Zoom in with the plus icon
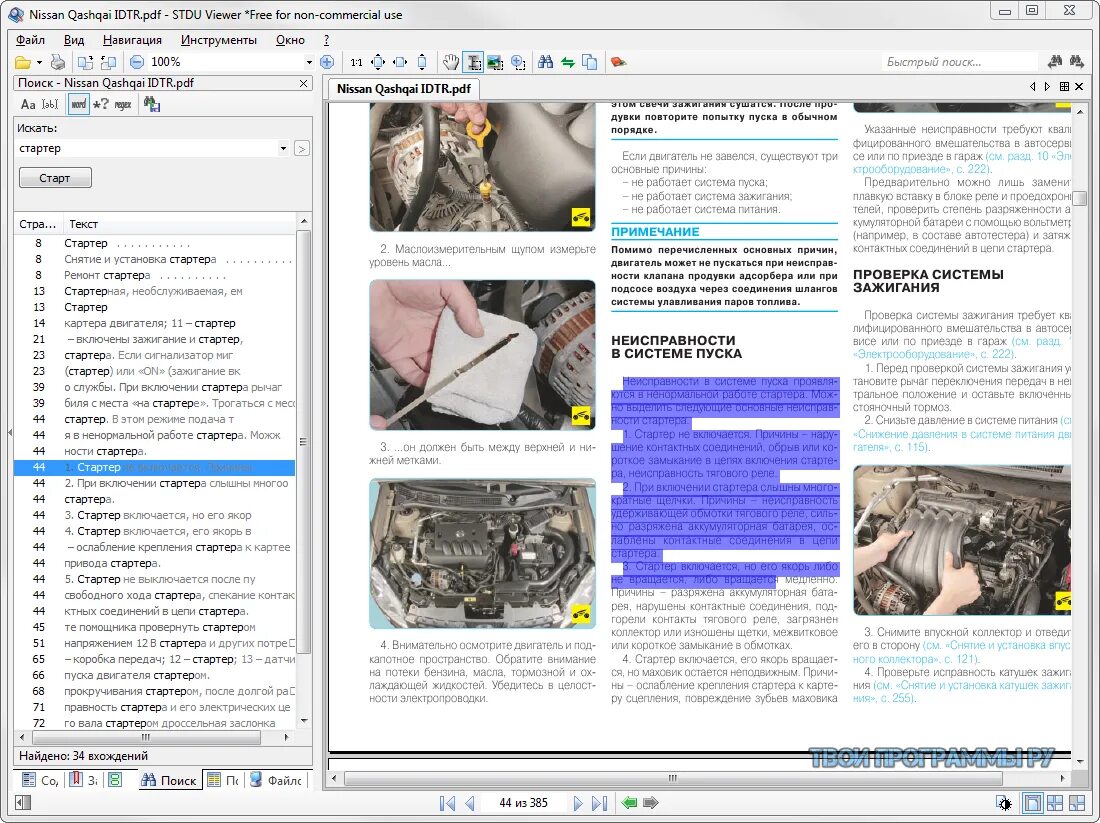The width and height of the screenshot is (1100, 823). 326,62
